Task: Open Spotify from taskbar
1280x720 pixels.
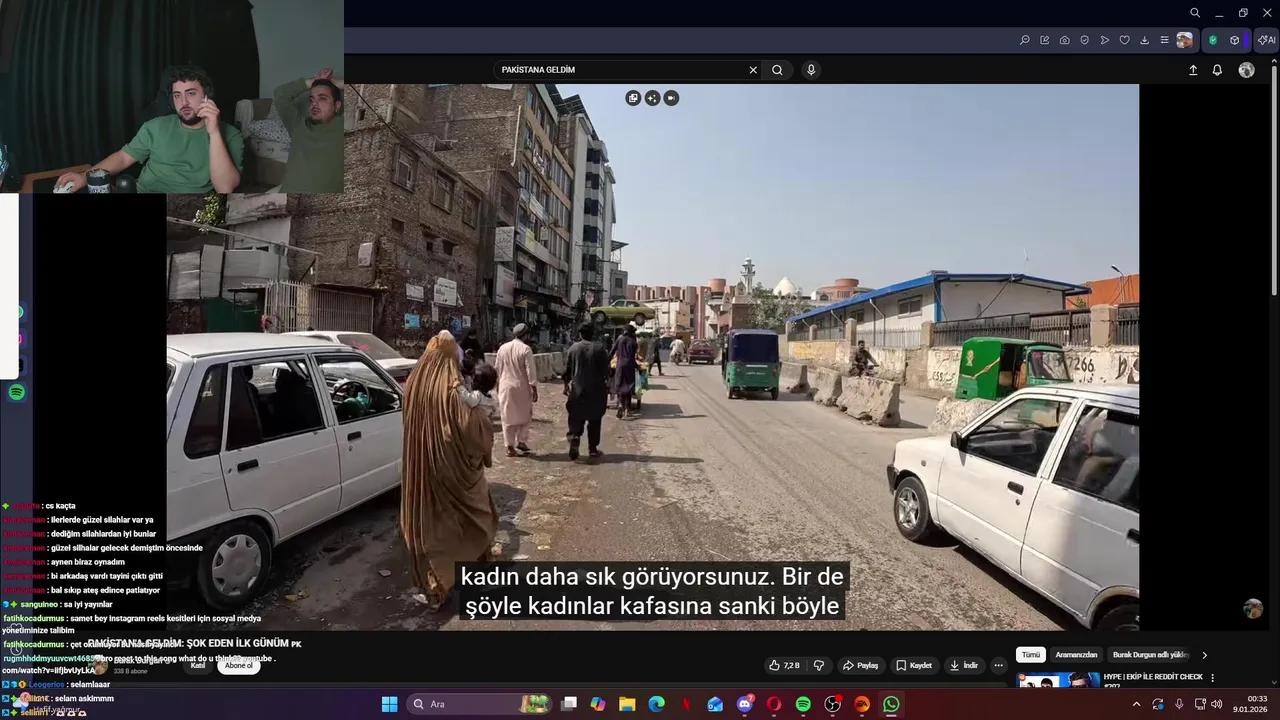Action: (803, 704)
